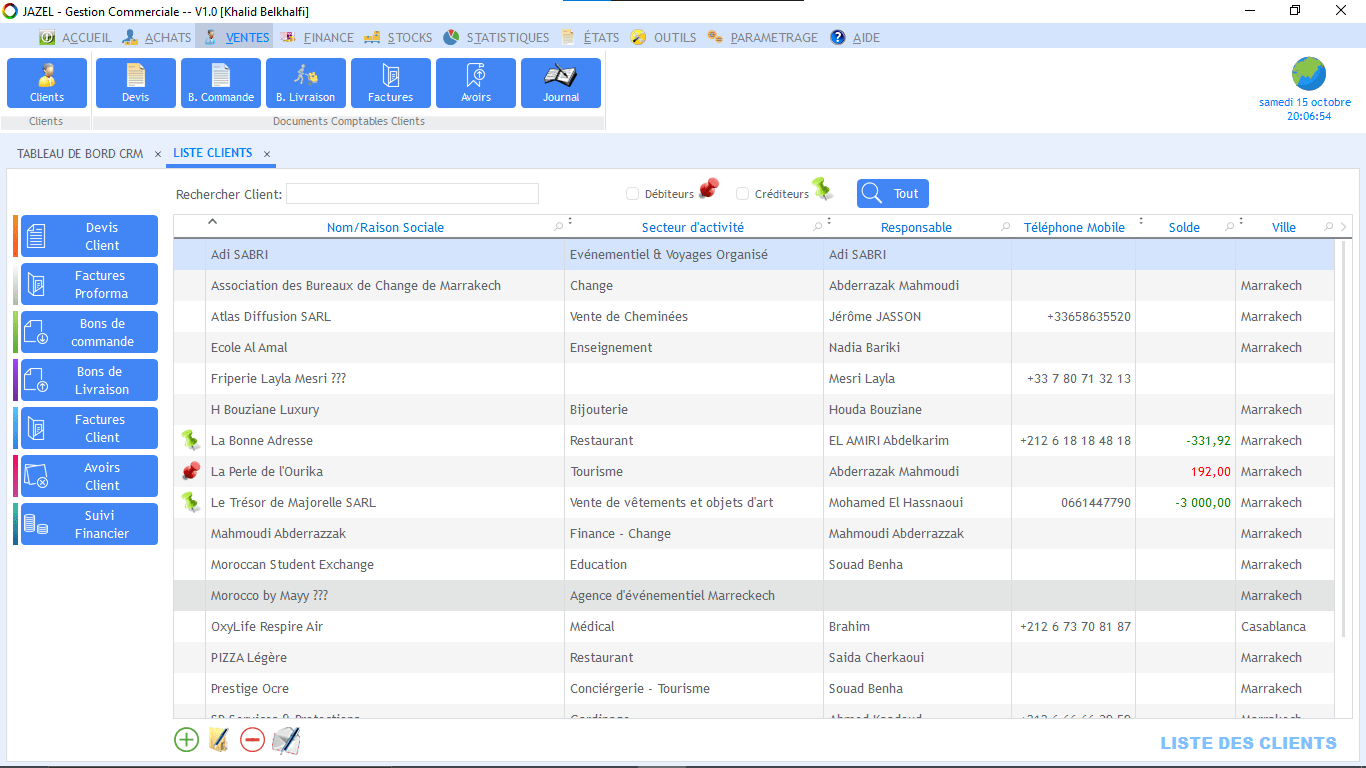Switch to TABLEAU DE BORD CRM tab
1366x768 pixels.
point(80,154)
